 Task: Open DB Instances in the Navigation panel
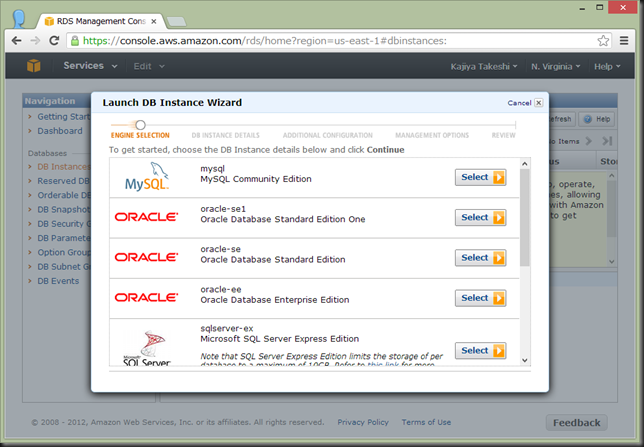click(x=64, y=166)
